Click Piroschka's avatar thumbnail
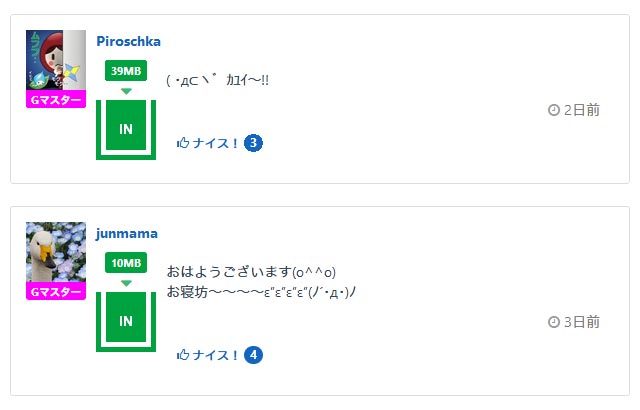Image resolution: width=640 pixels, height=410 pixels. [x=56, y=60]
